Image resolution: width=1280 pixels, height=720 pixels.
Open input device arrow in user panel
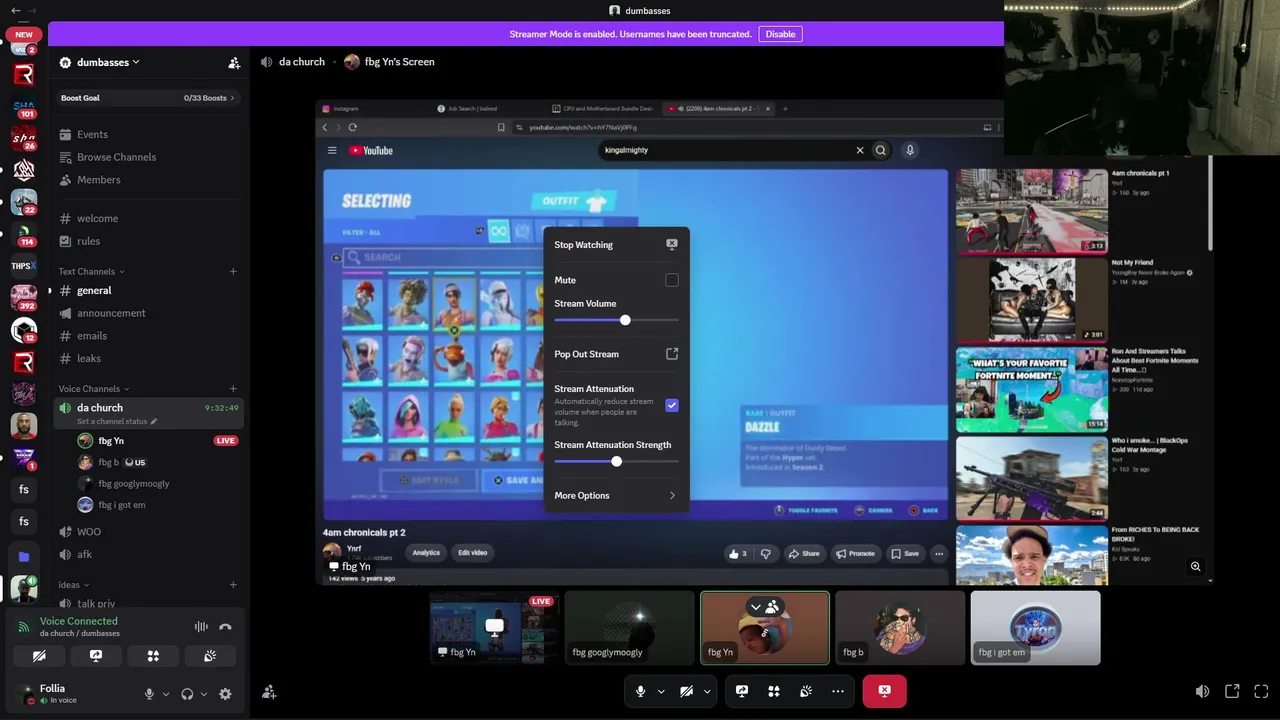165,694
